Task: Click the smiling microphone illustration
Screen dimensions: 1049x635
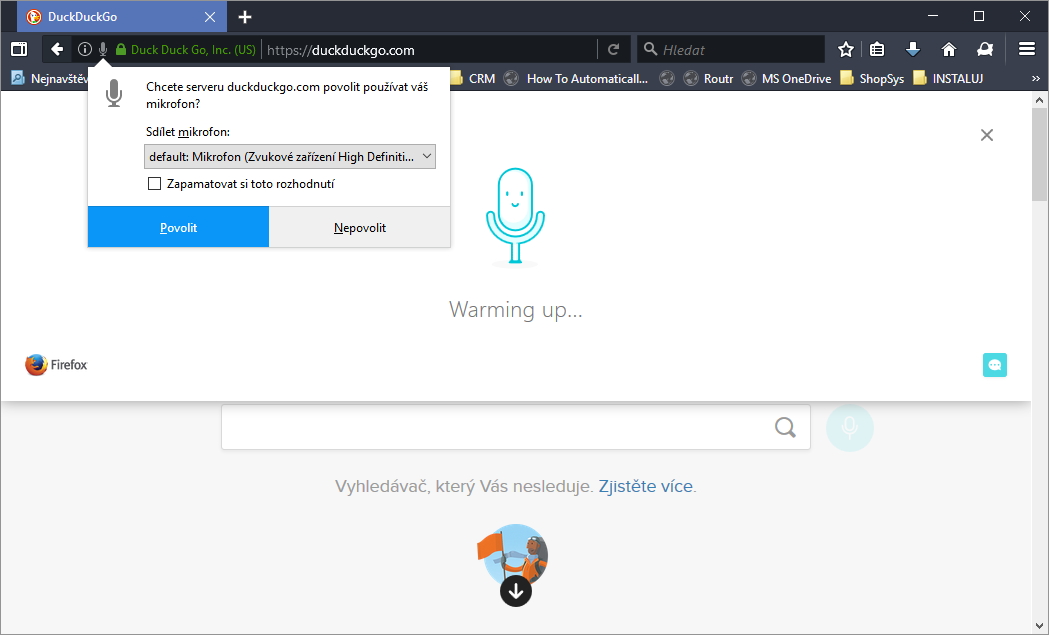Action: (x=515, y=216)
